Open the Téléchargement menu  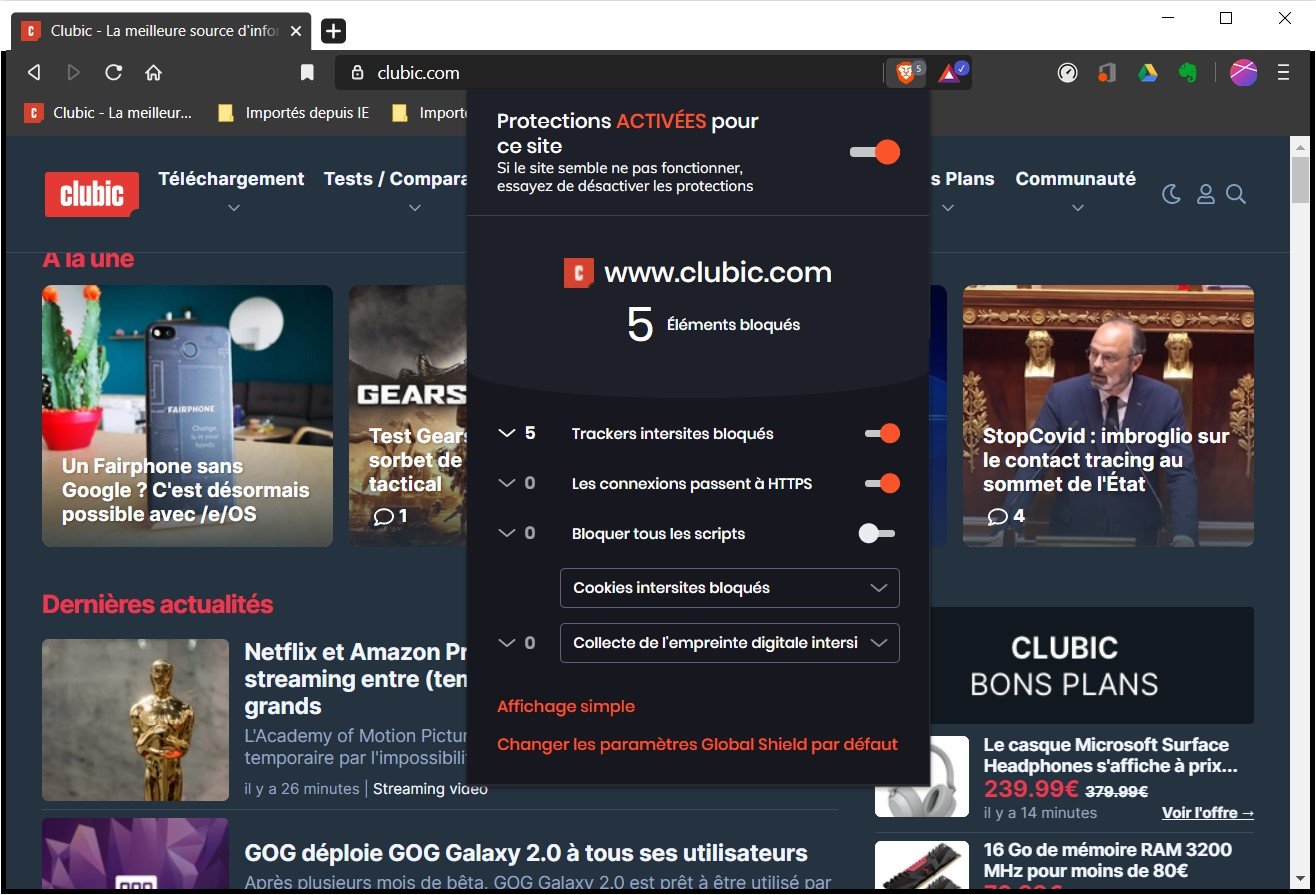(x=231, y=178)
